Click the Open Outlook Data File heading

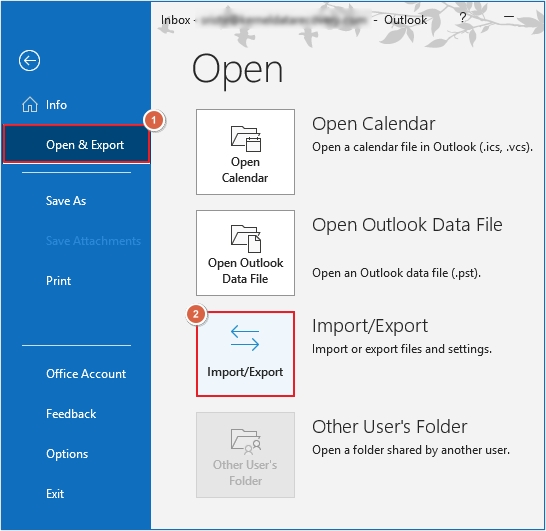407,225
